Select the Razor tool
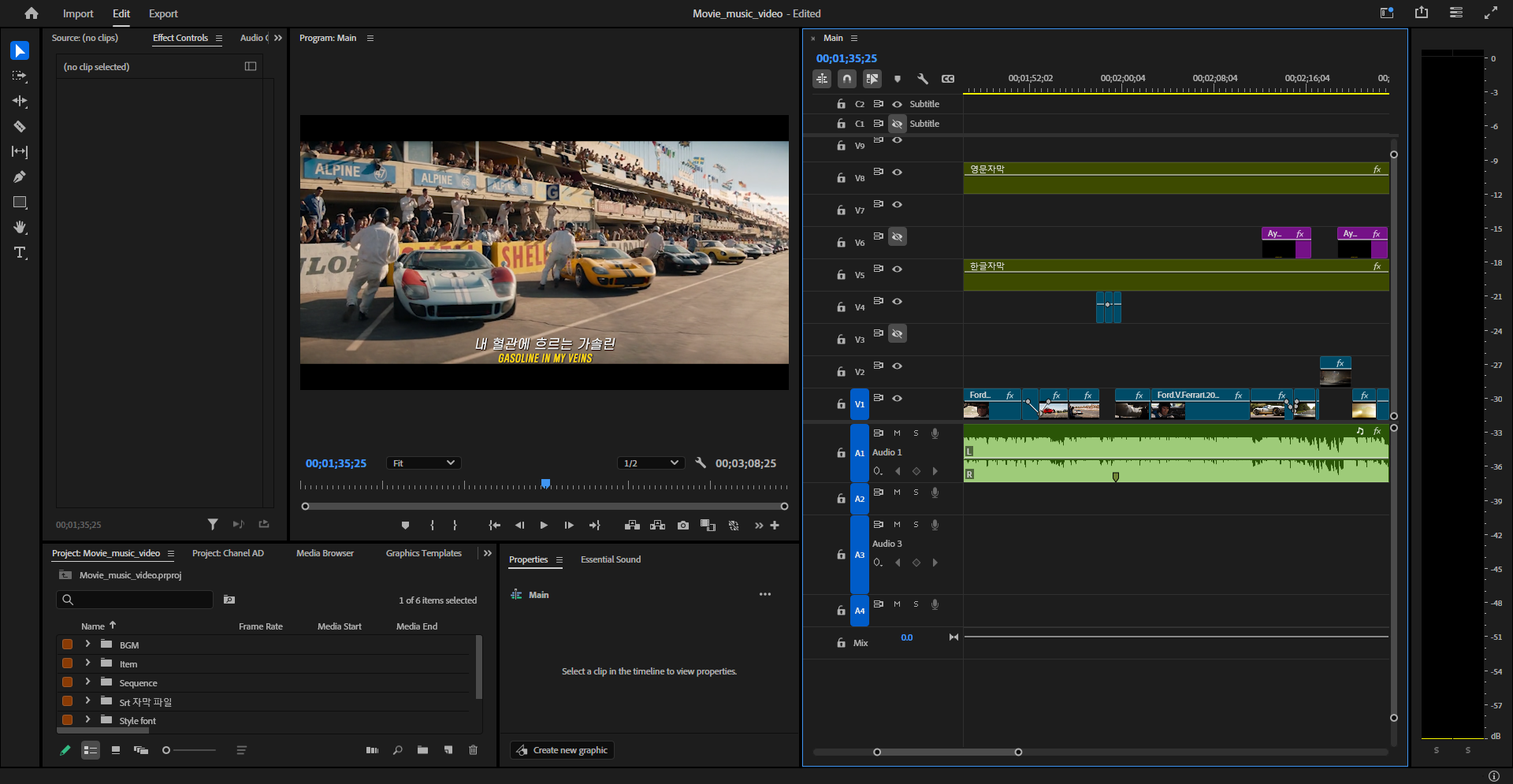The image size is (1513, 784). [x=20, y=126]
